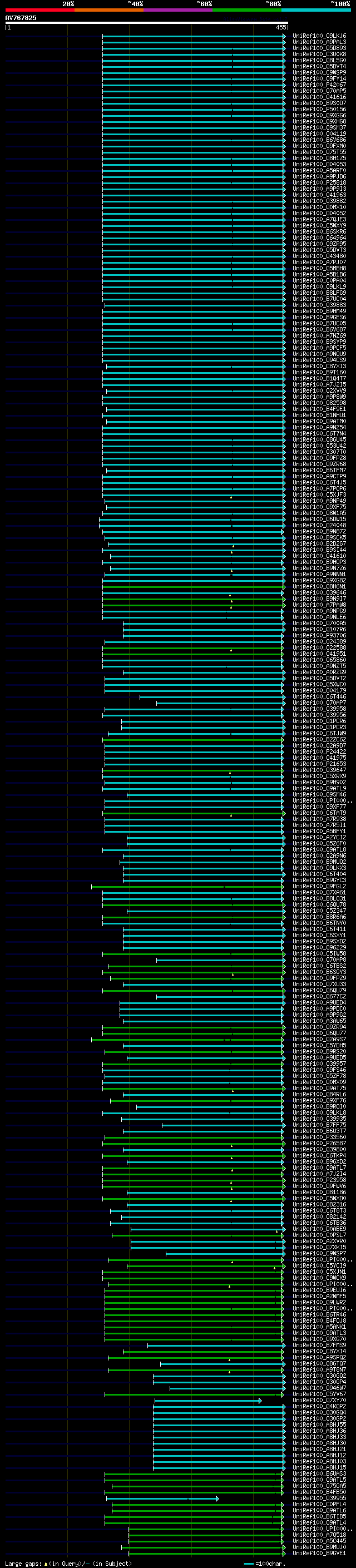Click the green ~80% identity legend bar
Image resolution: width=356 pixels, height=1568 pixels.
(247, 10)
